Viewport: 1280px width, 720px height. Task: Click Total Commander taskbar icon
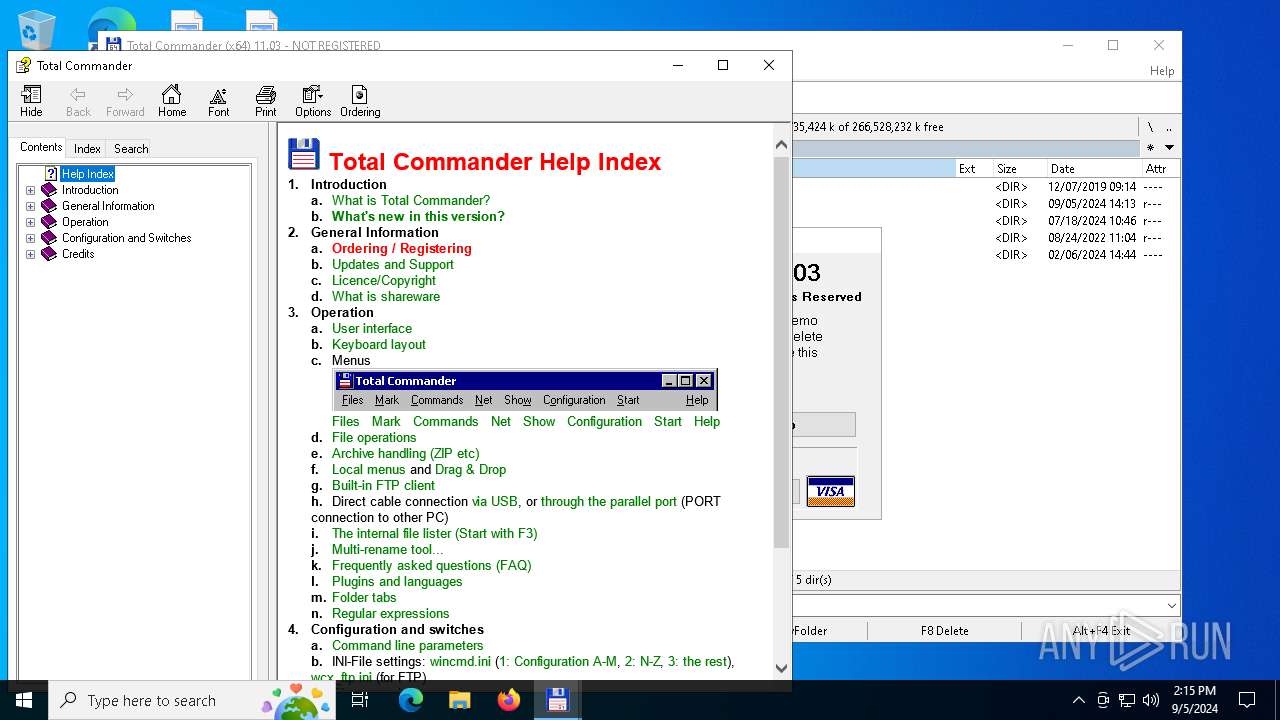tap(557, 700)
